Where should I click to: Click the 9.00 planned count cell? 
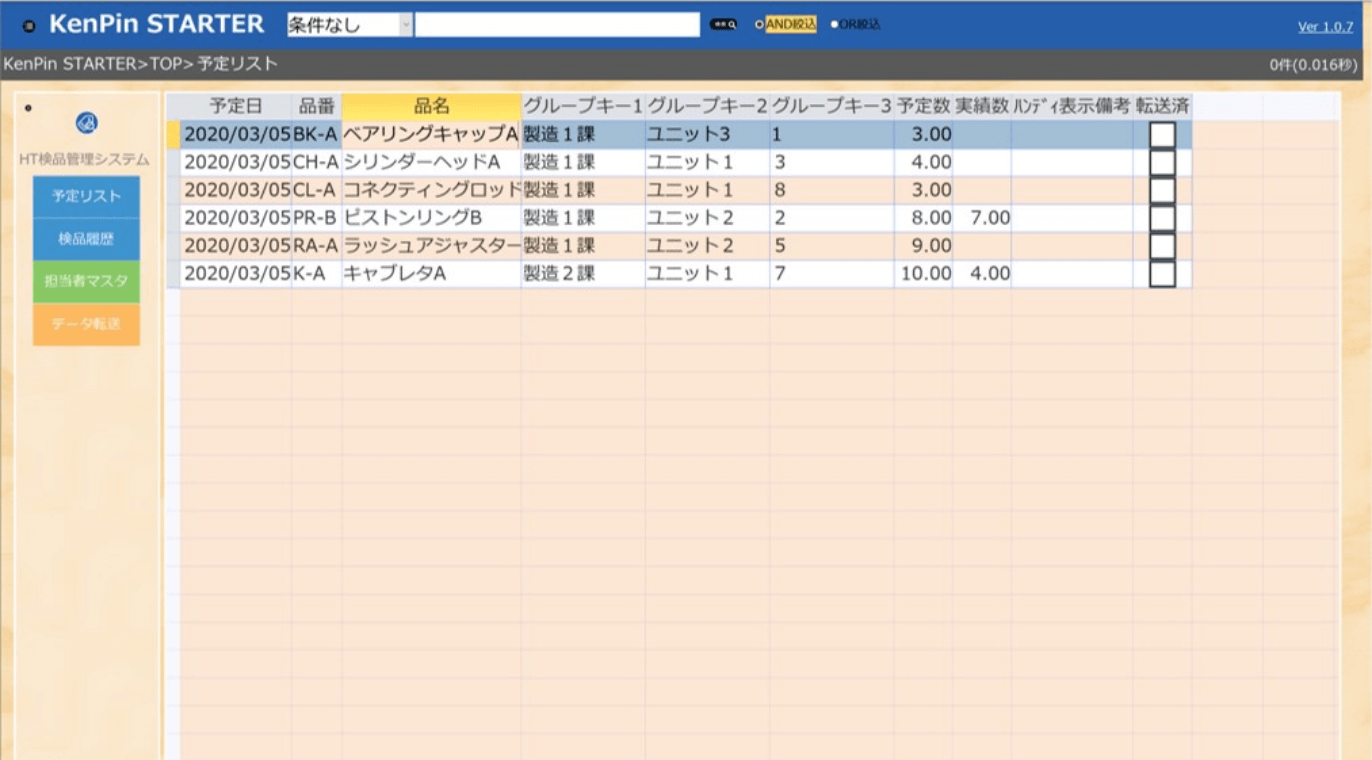coord(923,246)
